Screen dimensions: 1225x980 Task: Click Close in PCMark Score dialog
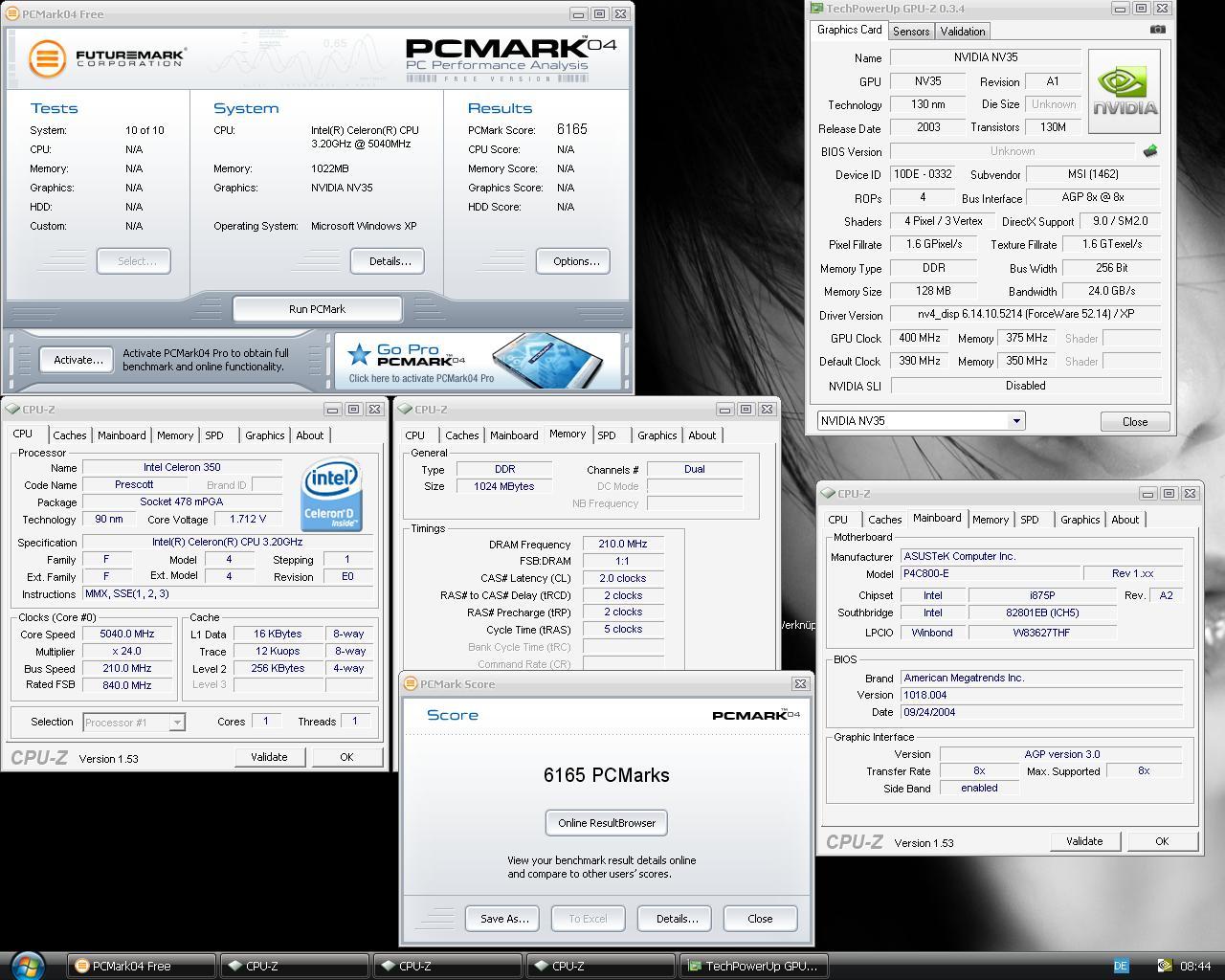(x=760, y=919)
